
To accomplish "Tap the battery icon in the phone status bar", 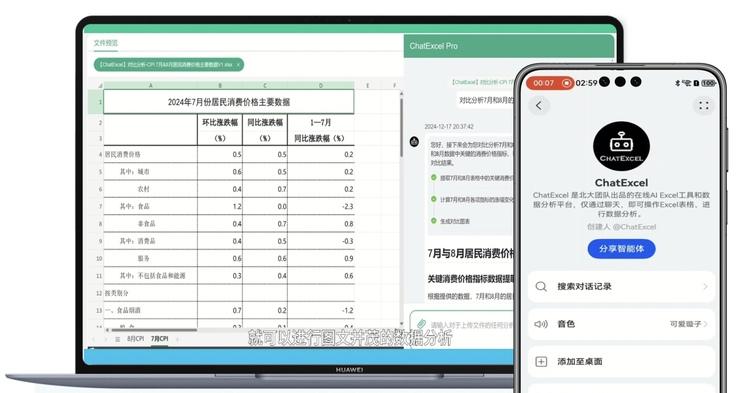I will (709, 83).
